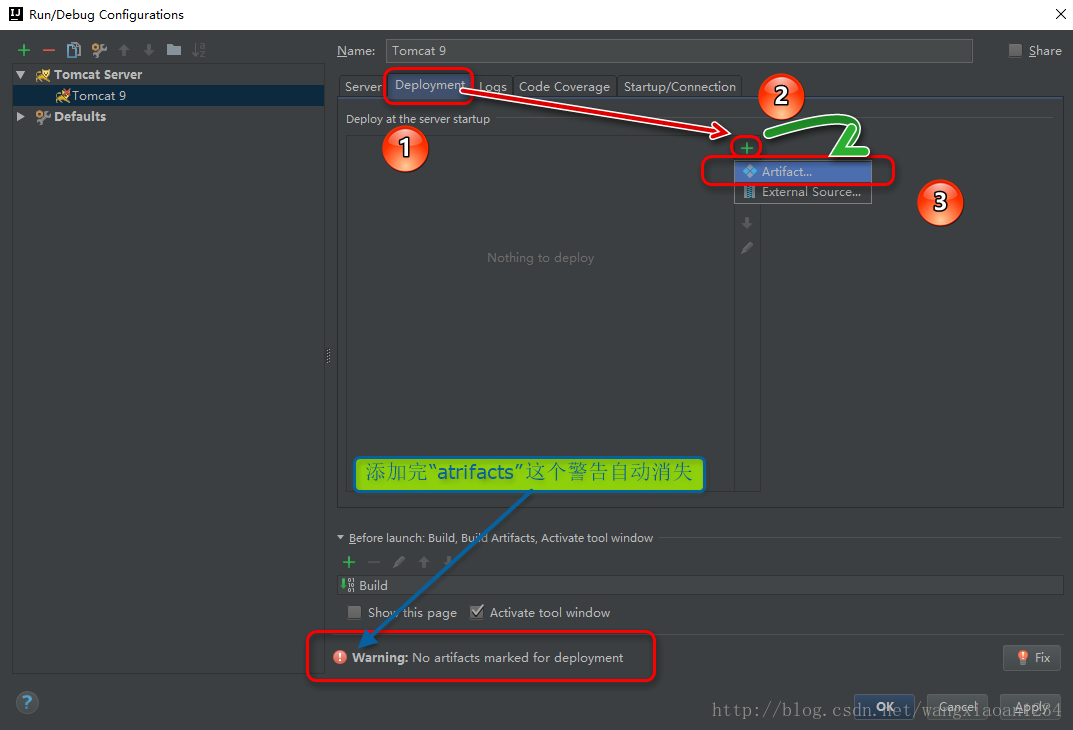Screen dimensions: 1073x730
Task: Enable Show this page checkbox
Action: (x=354, y=612)
